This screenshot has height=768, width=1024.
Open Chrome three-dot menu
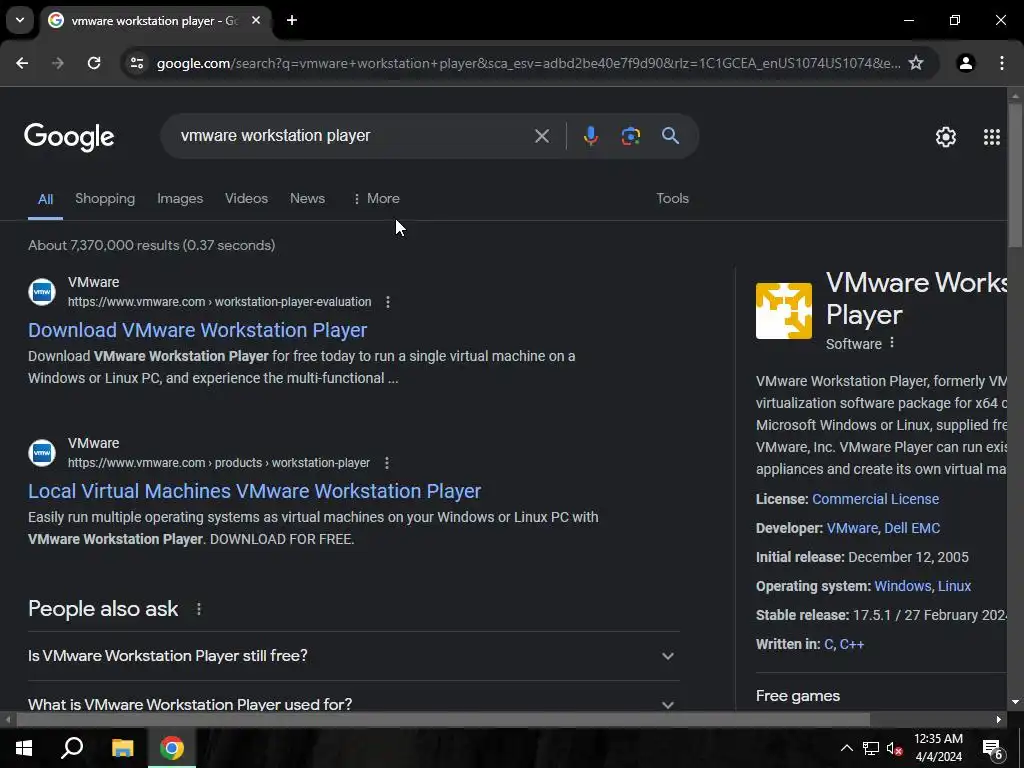1002,63
